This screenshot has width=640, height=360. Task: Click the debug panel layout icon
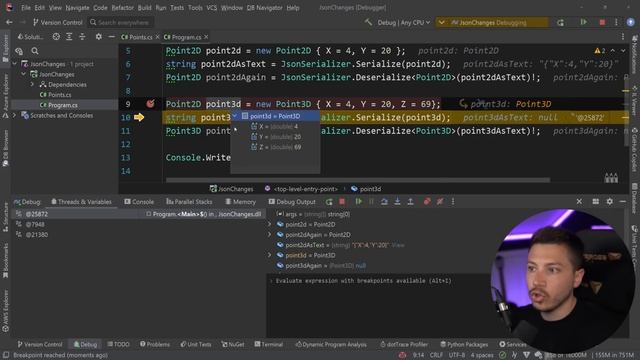[596, 202]
